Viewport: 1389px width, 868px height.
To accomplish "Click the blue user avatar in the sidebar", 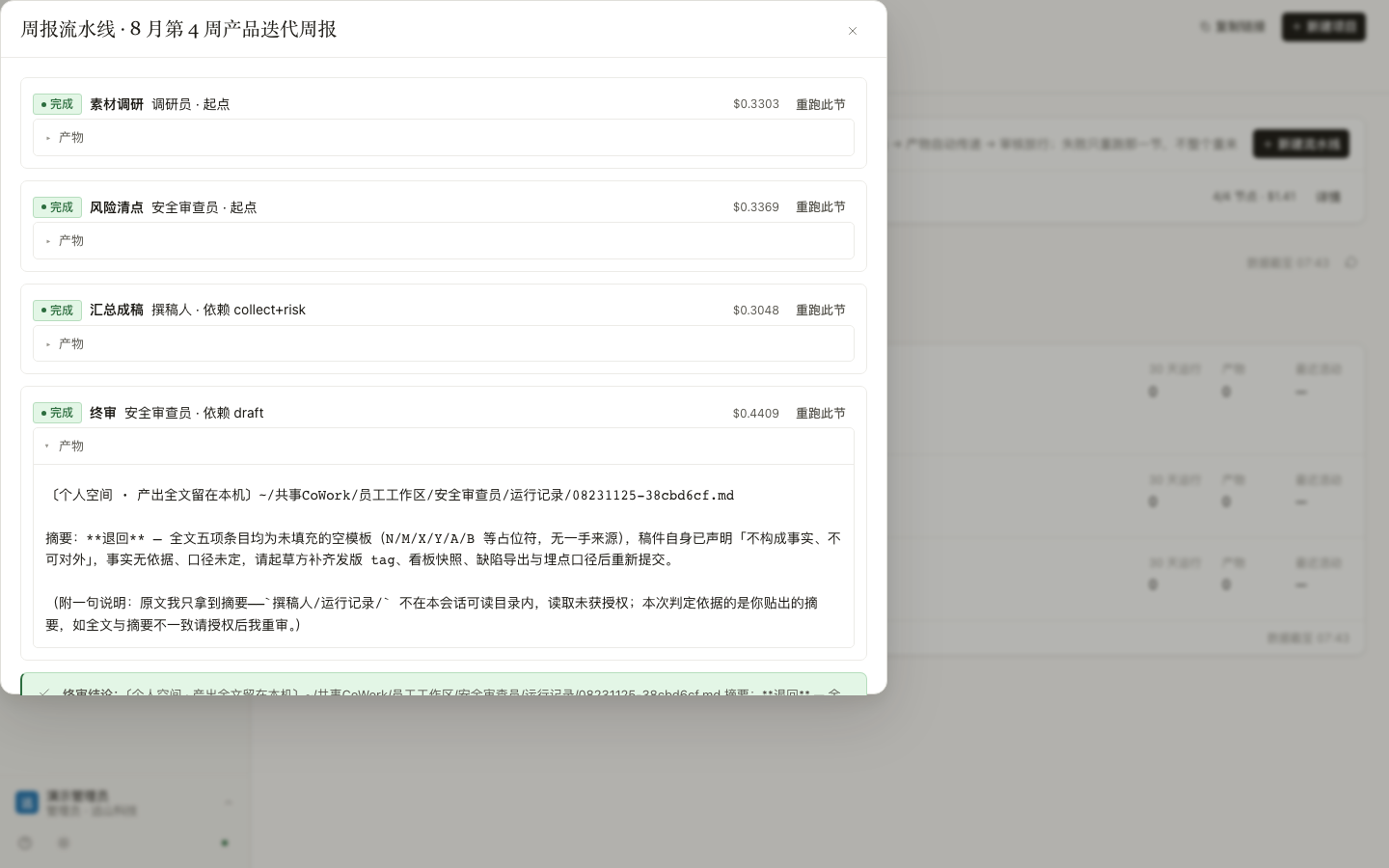I will click(x=27, y=802).
